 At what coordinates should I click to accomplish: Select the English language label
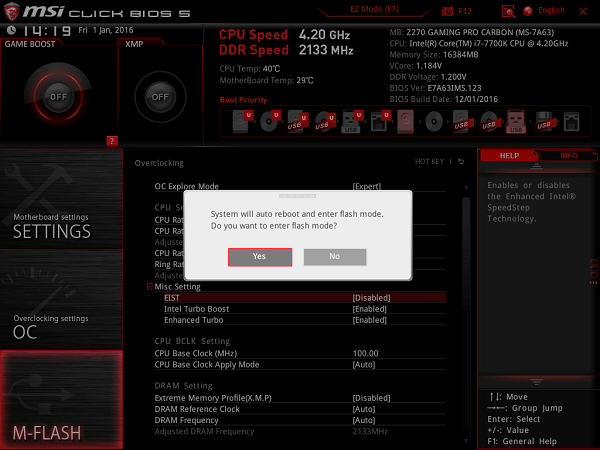point(551,10)
